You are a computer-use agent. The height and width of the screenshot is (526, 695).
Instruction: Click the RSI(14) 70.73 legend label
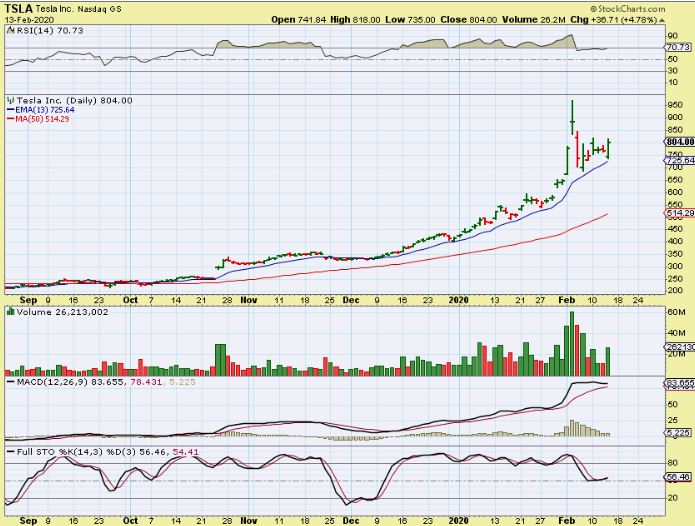coord(50,31)
